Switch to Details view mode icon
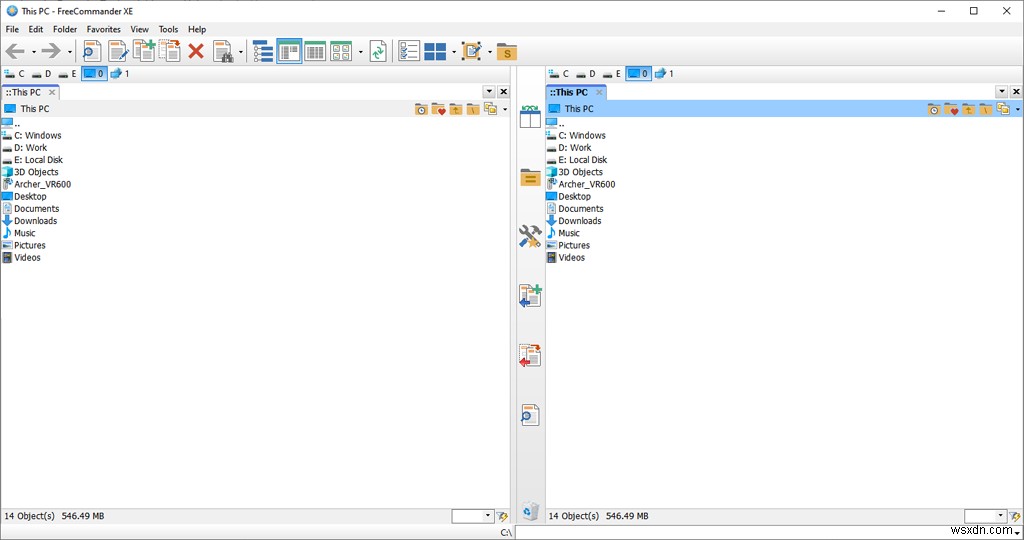 click(315, 51)
